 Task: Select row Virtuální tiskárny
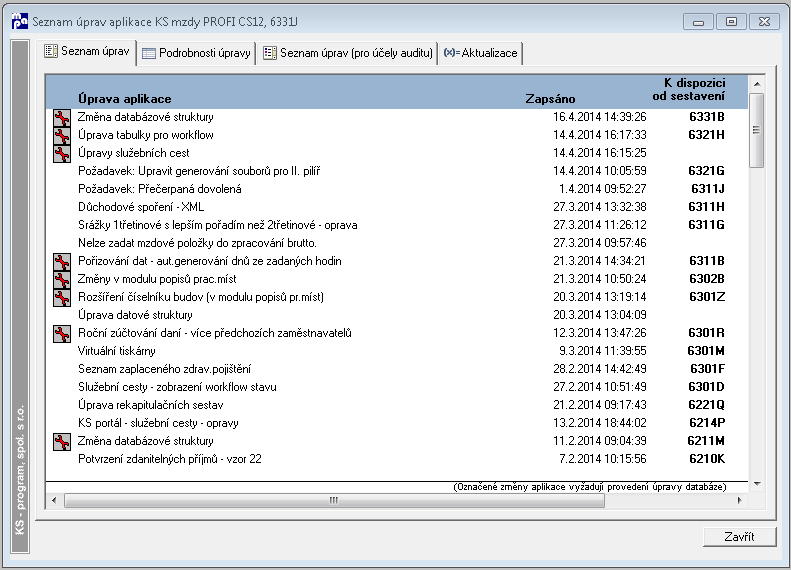tap(397, 351)
